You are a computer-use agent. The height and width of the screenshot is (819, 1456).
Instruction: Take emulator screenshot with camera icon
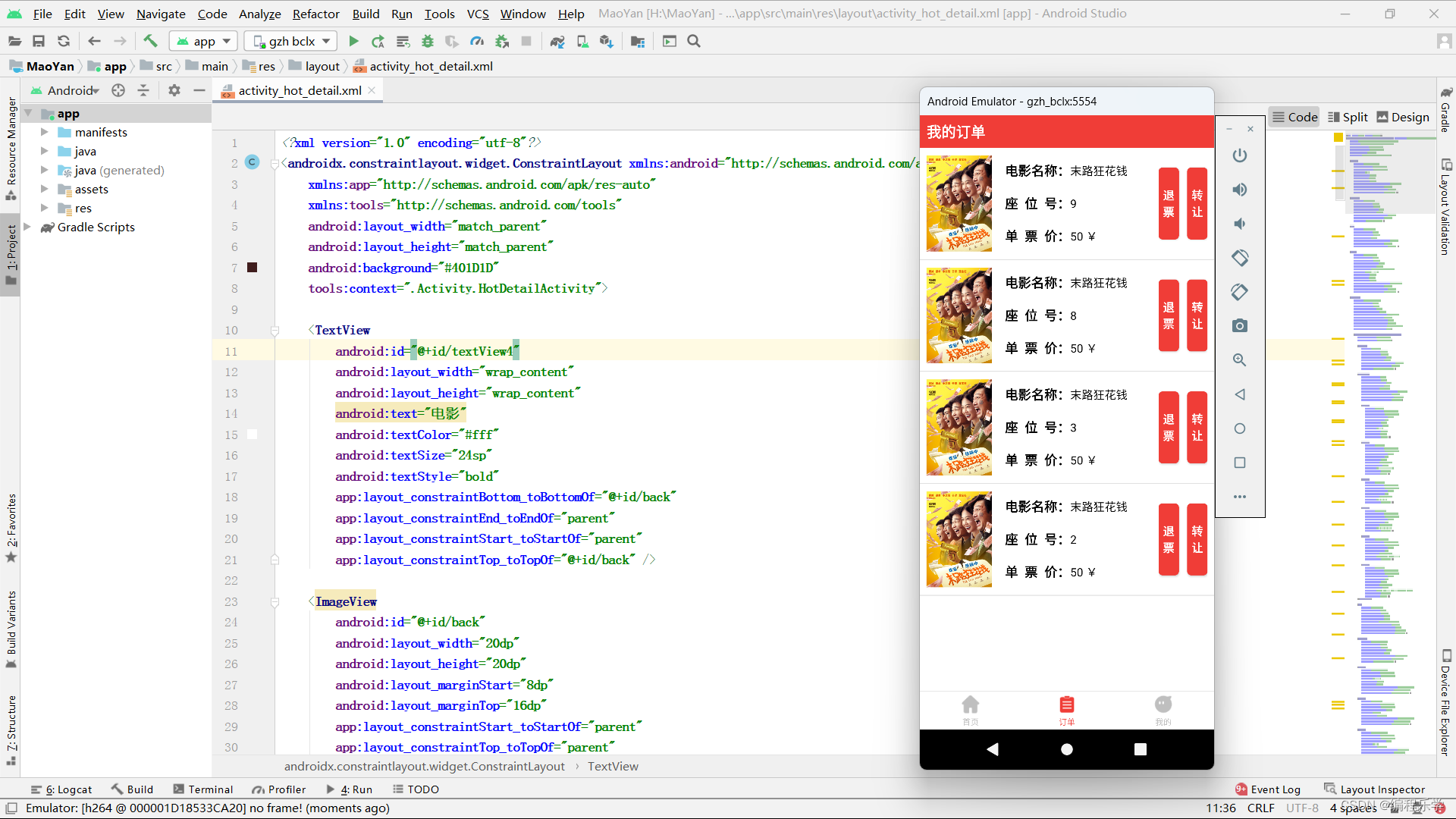1240,326
